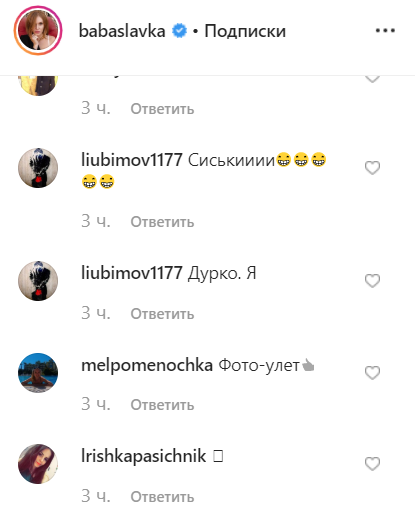
Task: Visit Irishkapasichnik username link
Action: pos(144,456)
